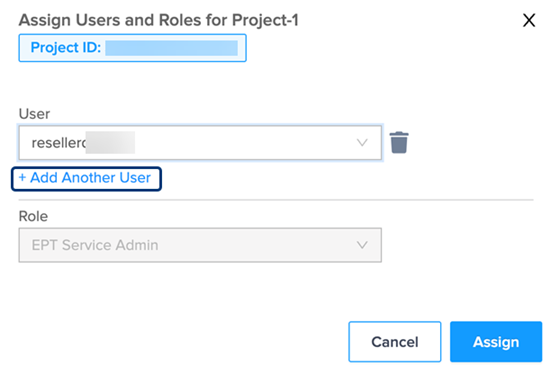Click the divider line above Role
The width and height of the screenshot is (551, 366).
click(x=276, y=200)
